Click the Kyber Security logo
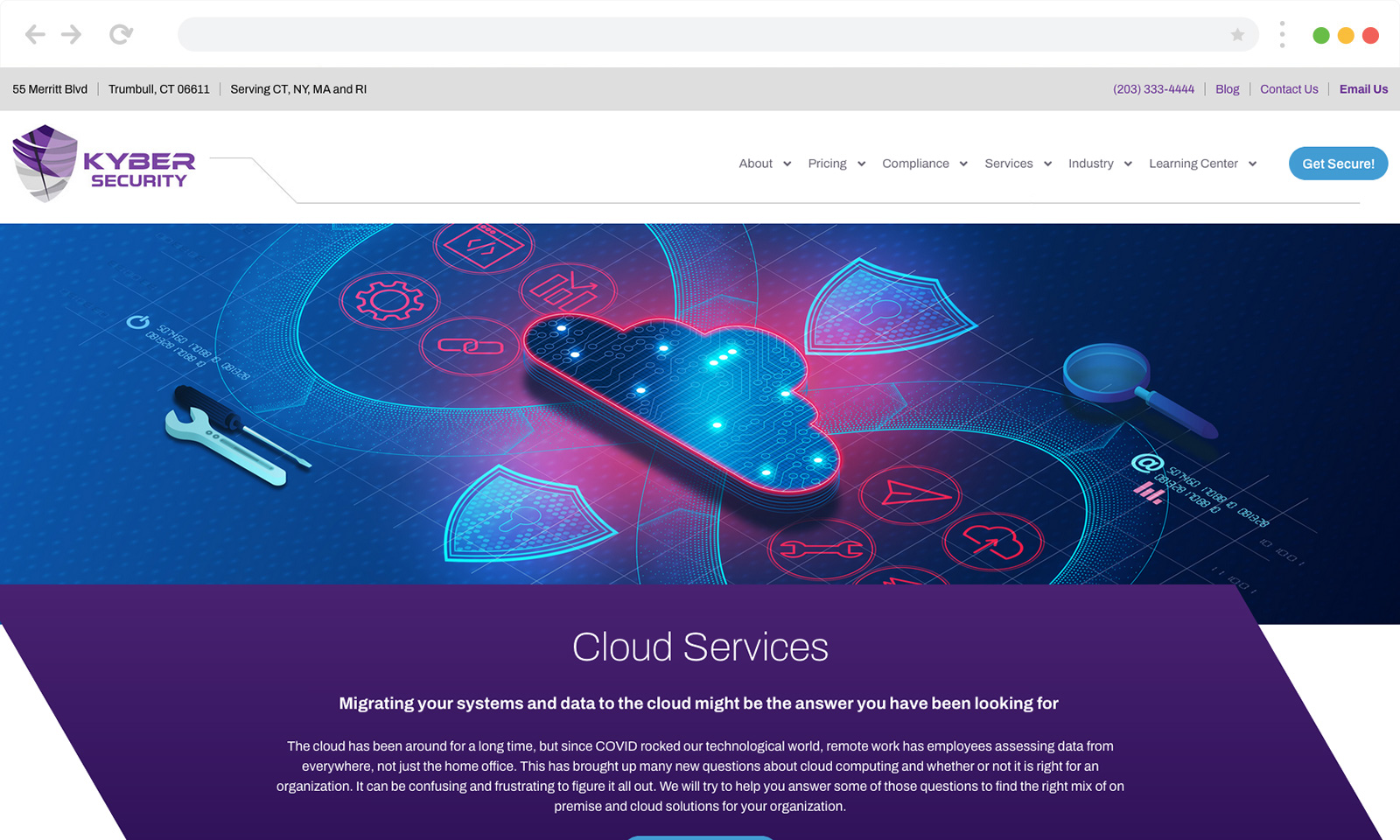Viewport: 1400px width, 840px height. [x=103, y=164]
